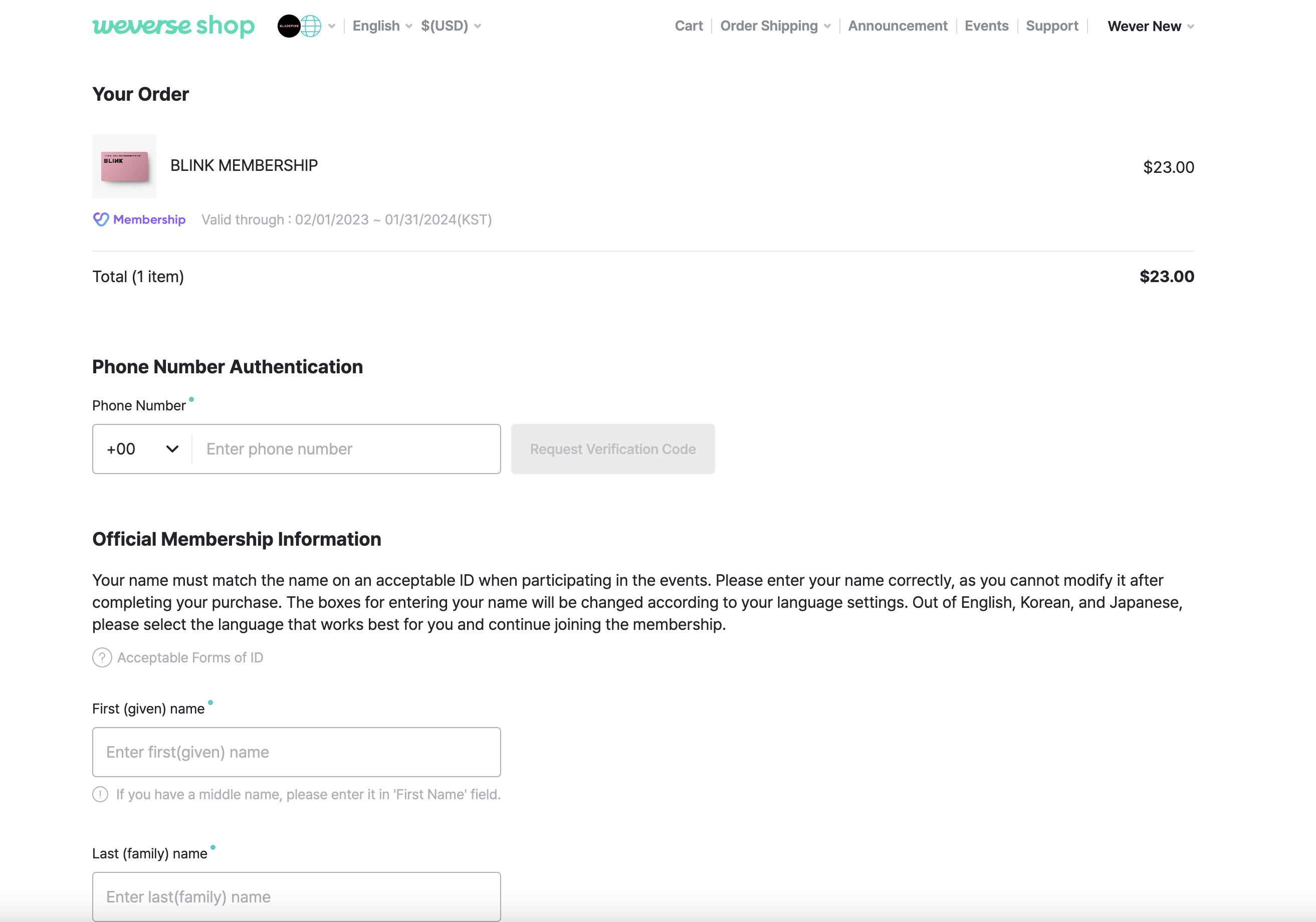Screen dimensions: 1316x922
Task: Open the +00 country code selector
Action: click(x=142, y=448)
